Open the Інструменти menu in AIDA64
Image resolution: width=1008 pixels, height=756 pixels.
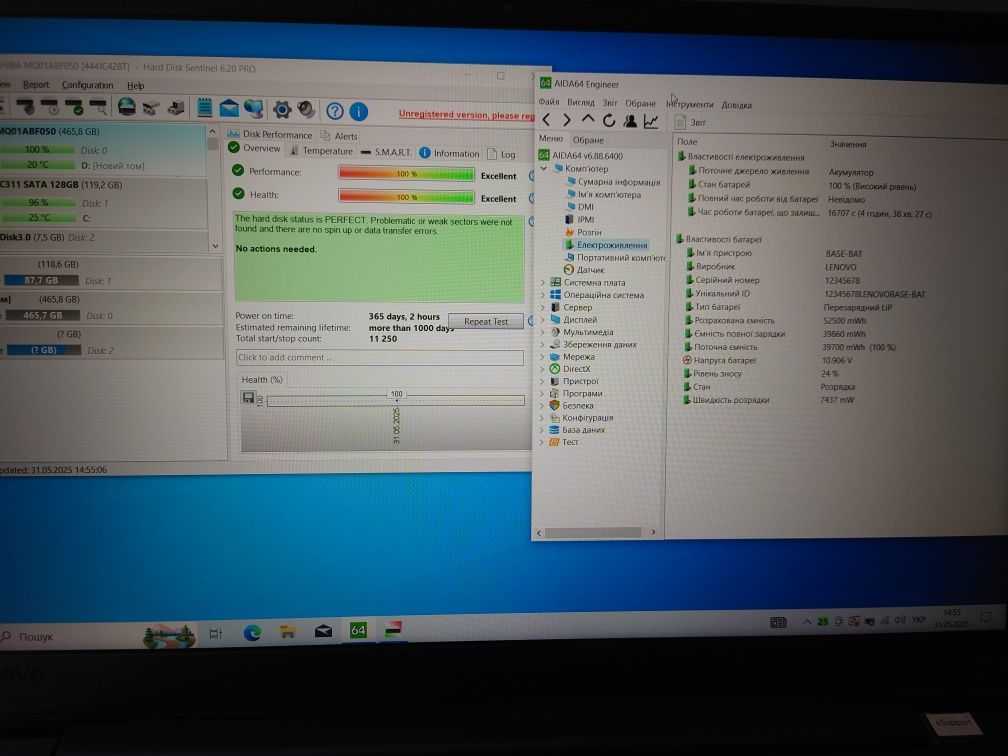(690, 104)
